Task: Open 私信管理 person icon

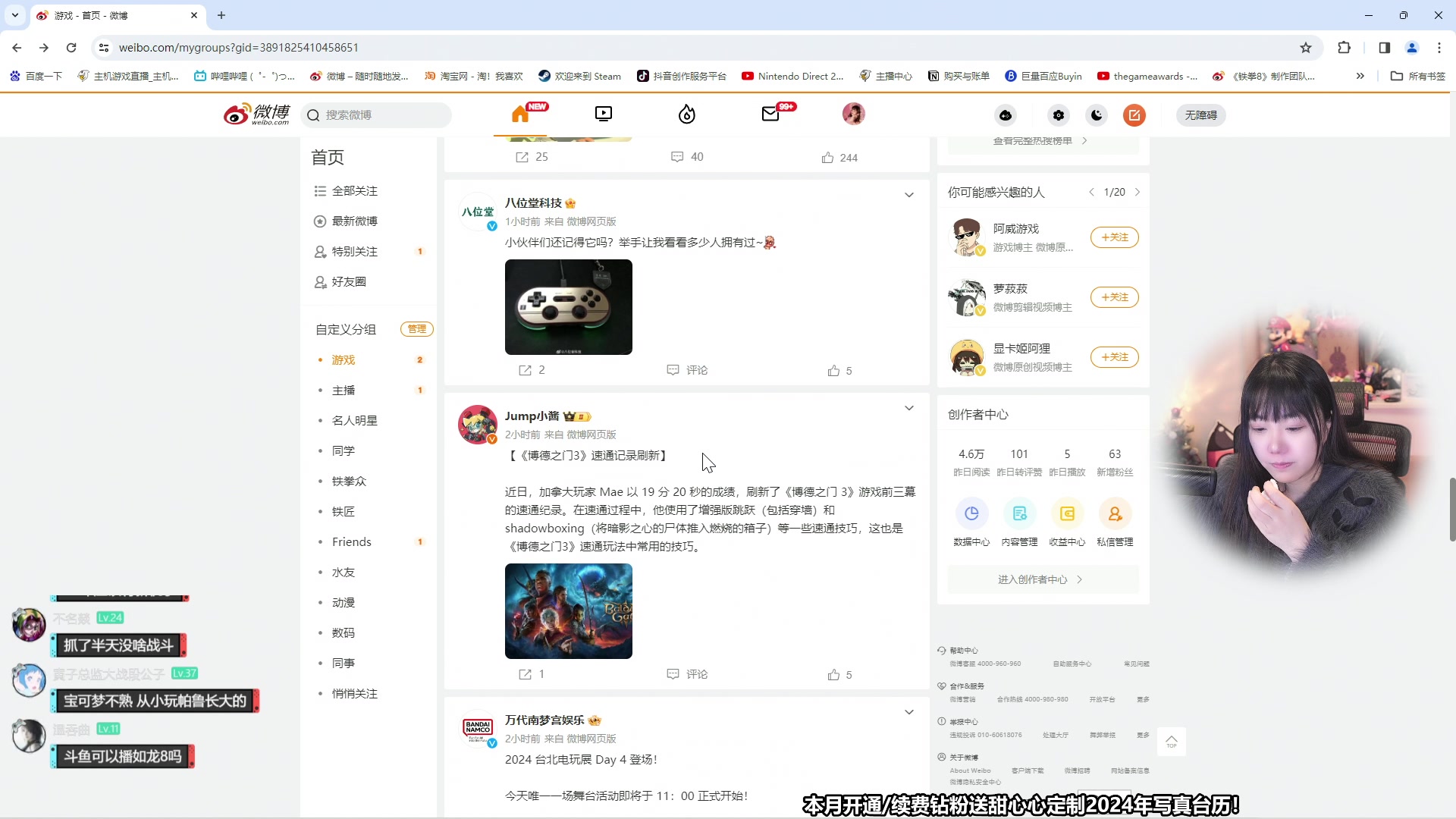Action: tap(1115, 513)
